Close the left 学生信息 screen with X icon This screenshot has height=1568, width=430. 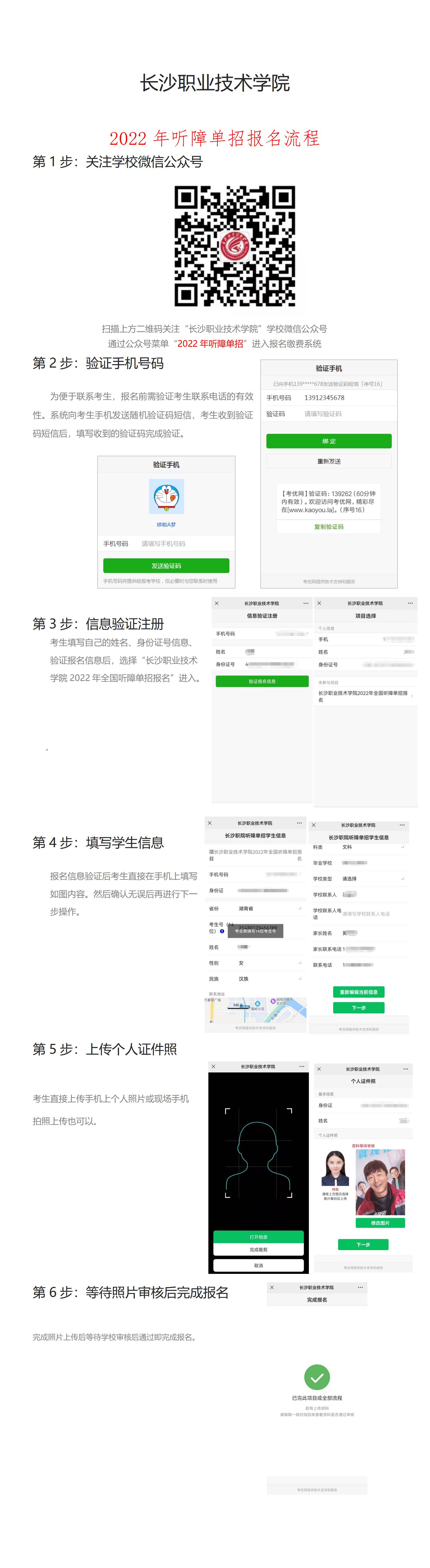click(x=210, y=823)
